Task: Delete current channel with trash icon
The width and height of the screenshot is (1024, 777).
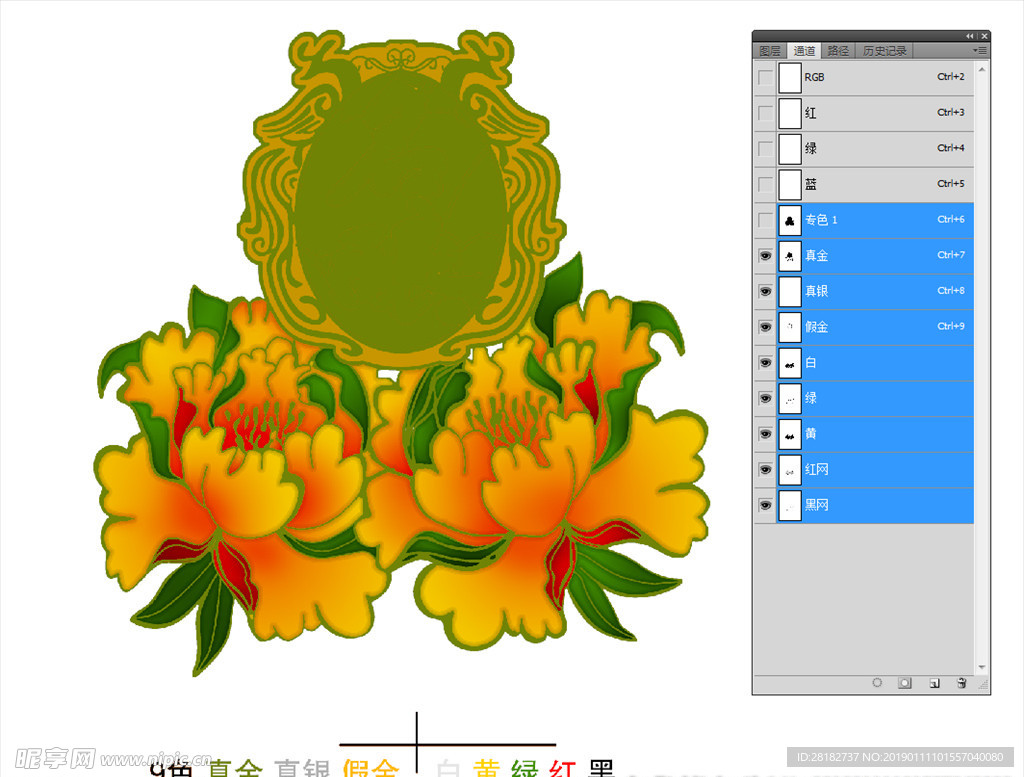Action: tap(961, 683)
